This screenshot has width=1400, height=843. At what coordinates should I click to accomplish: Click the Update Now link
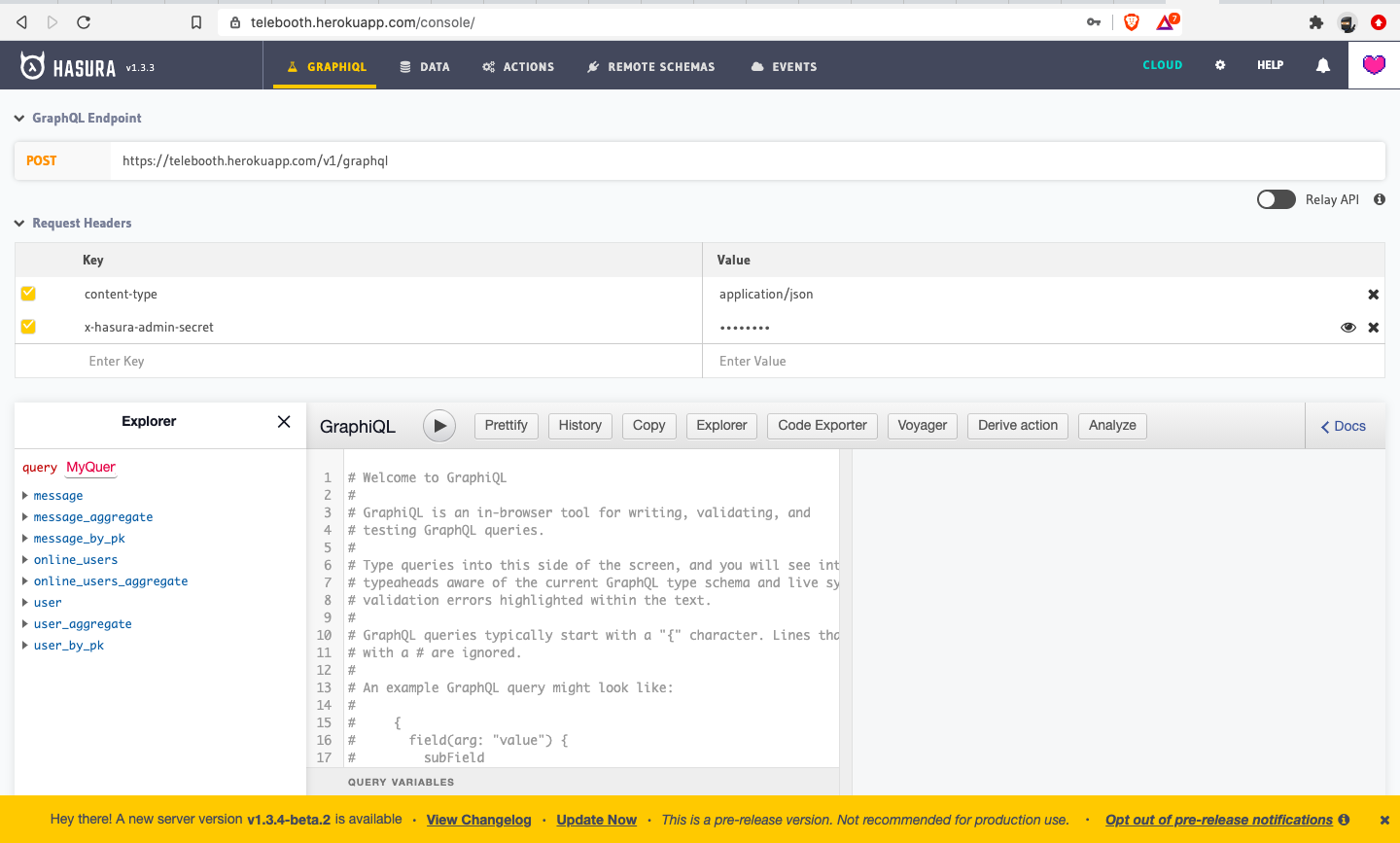[x=597, y=820]
